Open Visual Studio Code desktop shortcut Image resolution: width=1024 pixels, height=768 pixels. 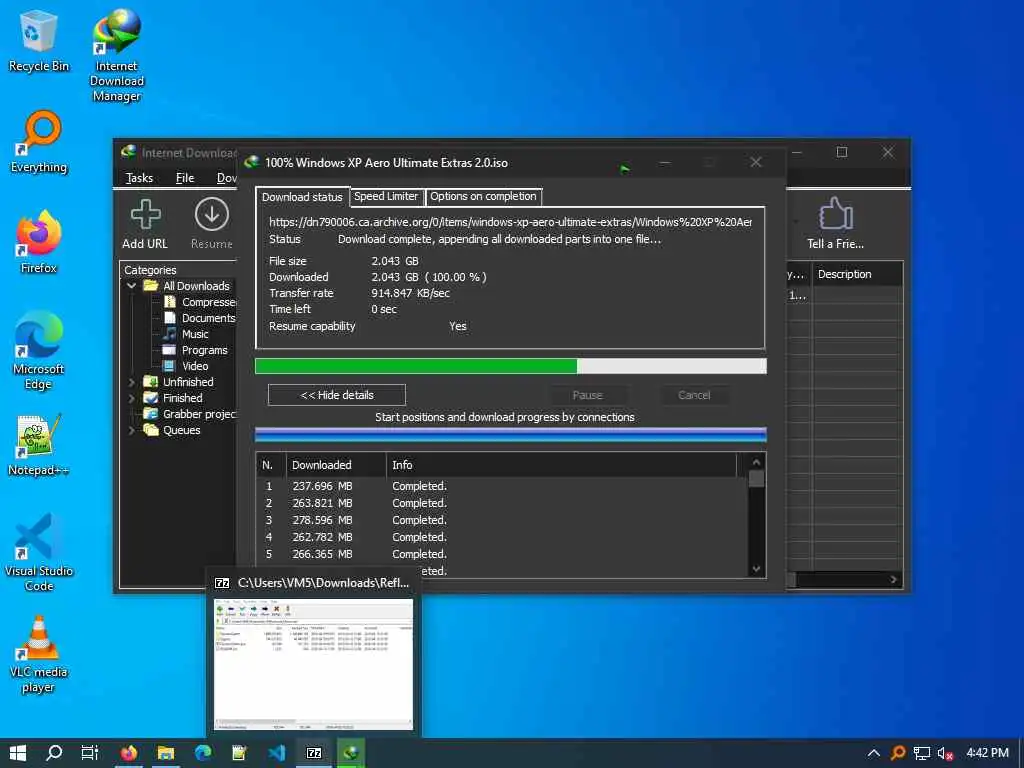39,552
